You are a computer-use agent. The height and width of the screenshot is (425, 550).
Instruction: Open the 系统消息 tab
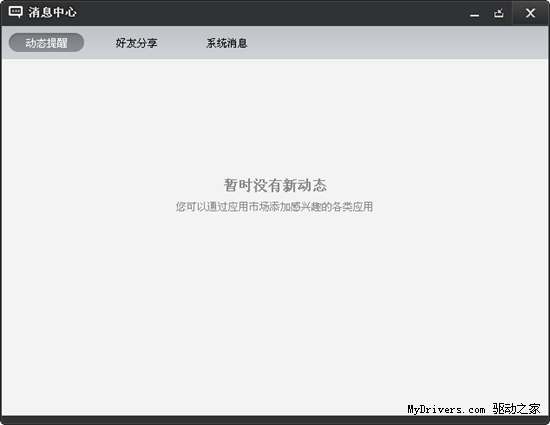227,43
